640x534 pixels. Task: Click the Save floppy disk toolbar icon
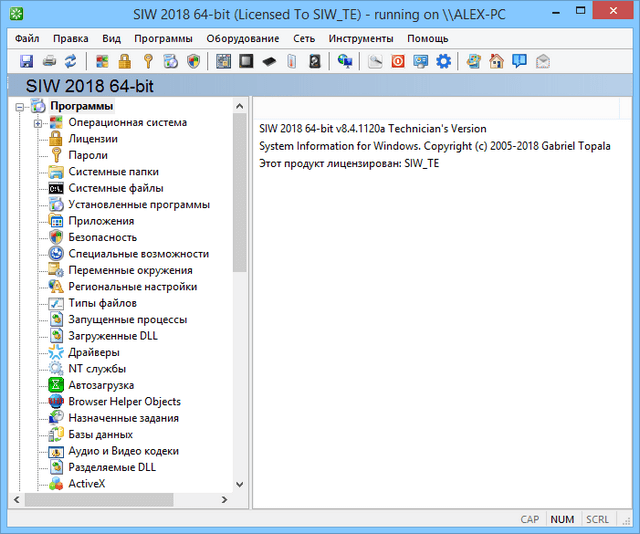click(27, 61)
